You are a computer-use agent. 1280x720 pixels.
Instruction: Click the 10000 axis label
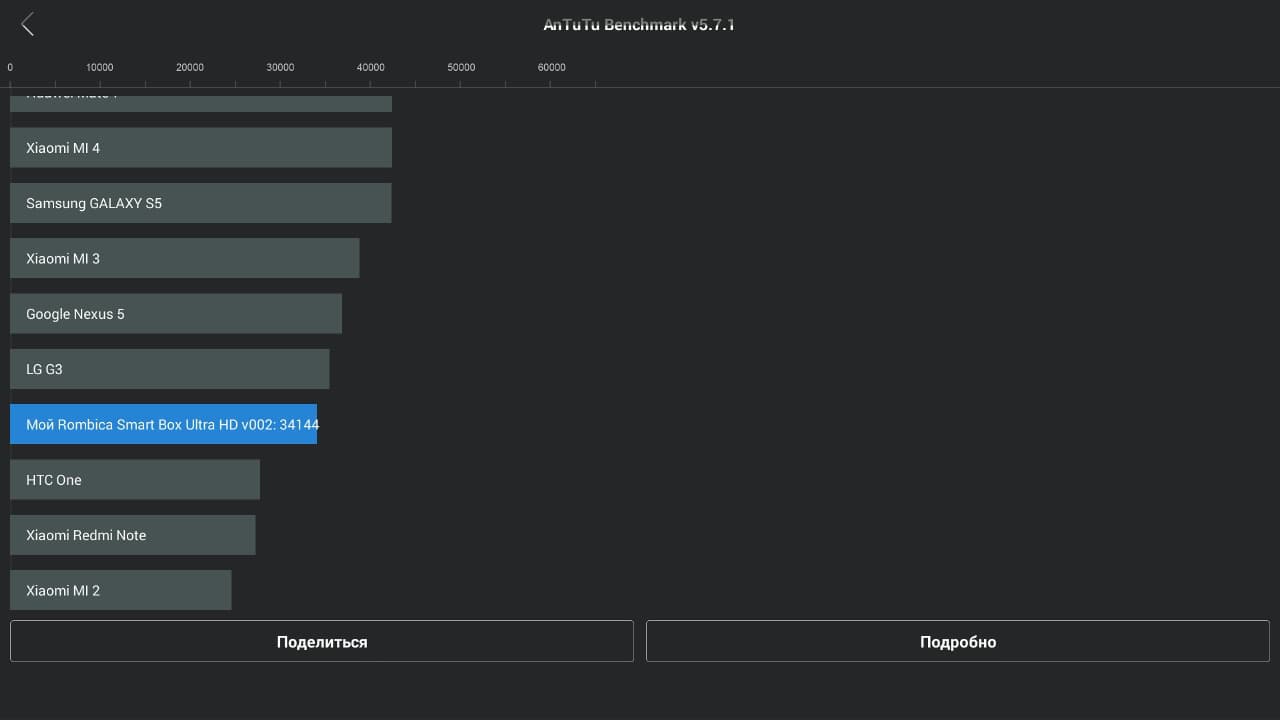coord(100,68)
